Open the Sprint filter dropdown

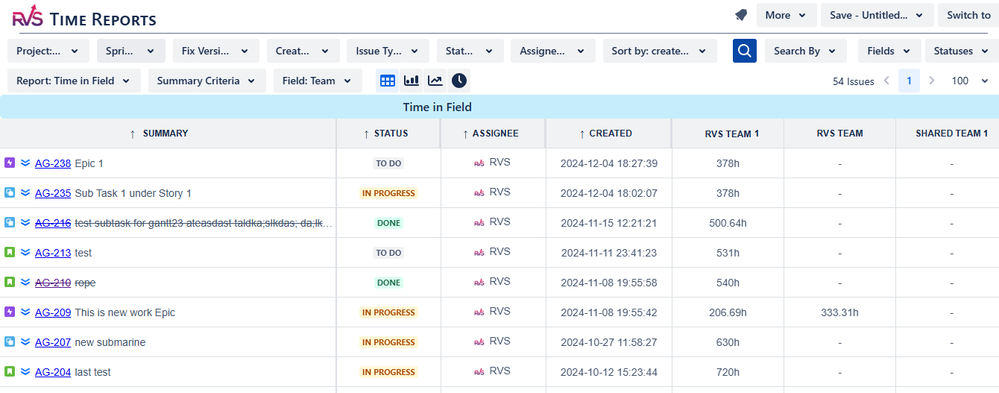[131, 51]
